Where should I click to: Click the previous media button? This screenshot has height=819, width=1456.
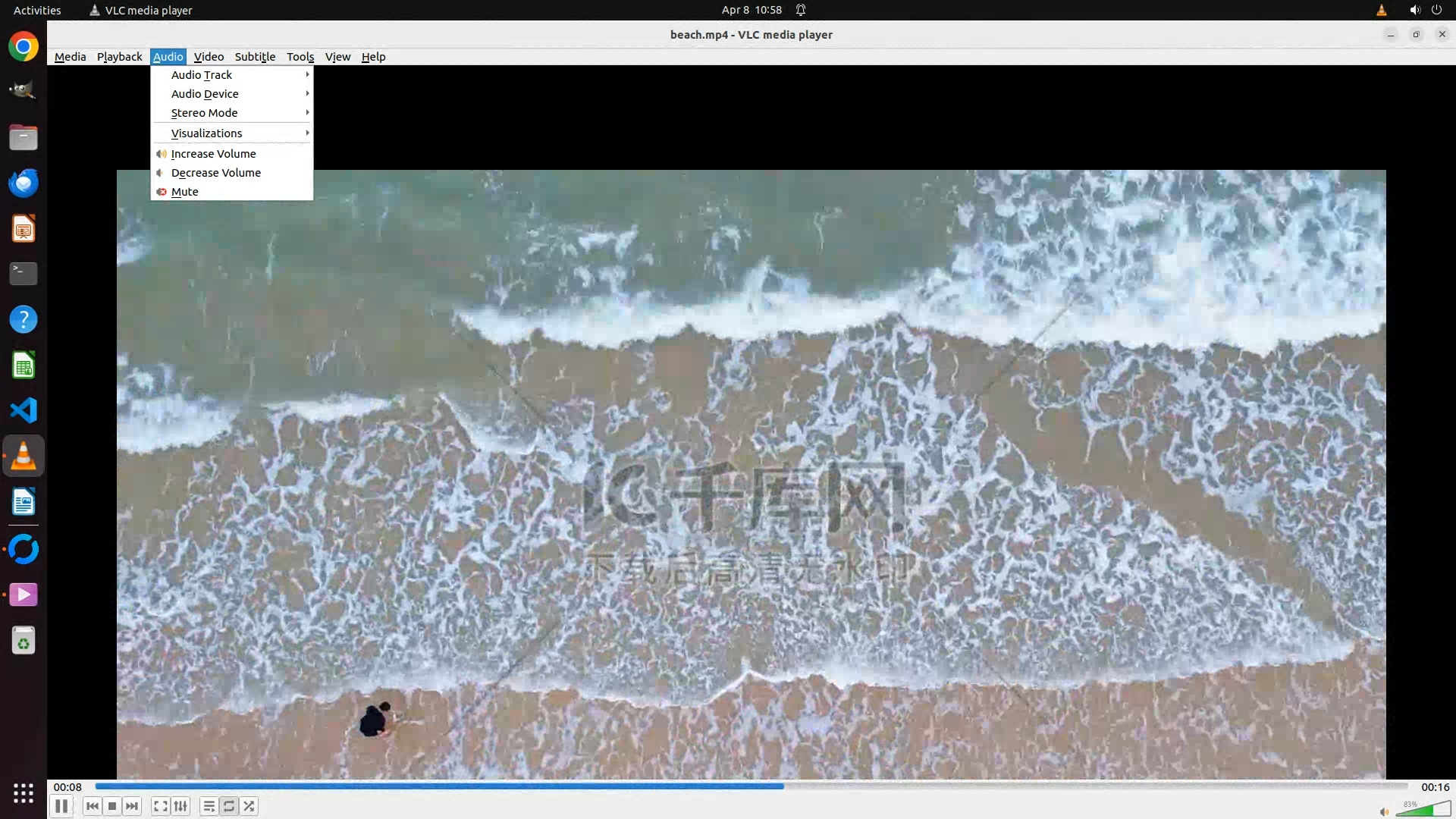pos(93,806)
